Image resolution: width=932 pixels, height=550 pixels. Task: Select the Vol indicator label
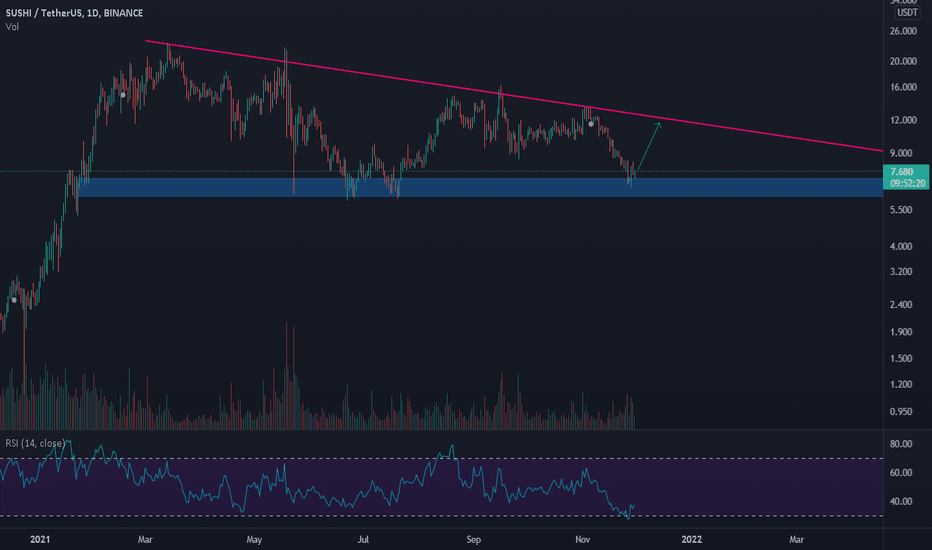[x=12, y=27]
